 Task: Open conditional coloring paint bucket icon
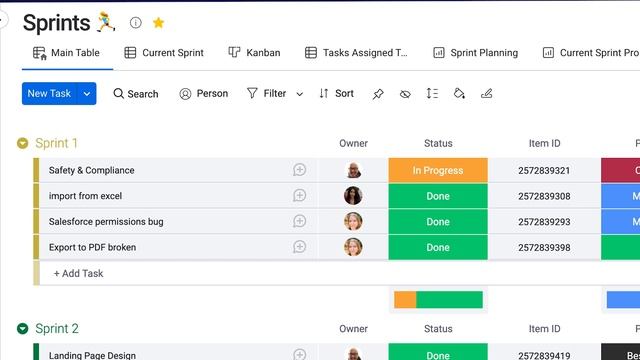tap(459, 94)
